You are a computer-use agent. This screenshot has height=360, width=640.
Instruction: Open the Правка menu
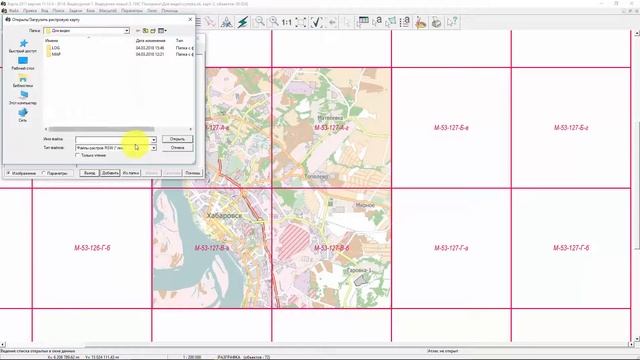pos(30,11)
